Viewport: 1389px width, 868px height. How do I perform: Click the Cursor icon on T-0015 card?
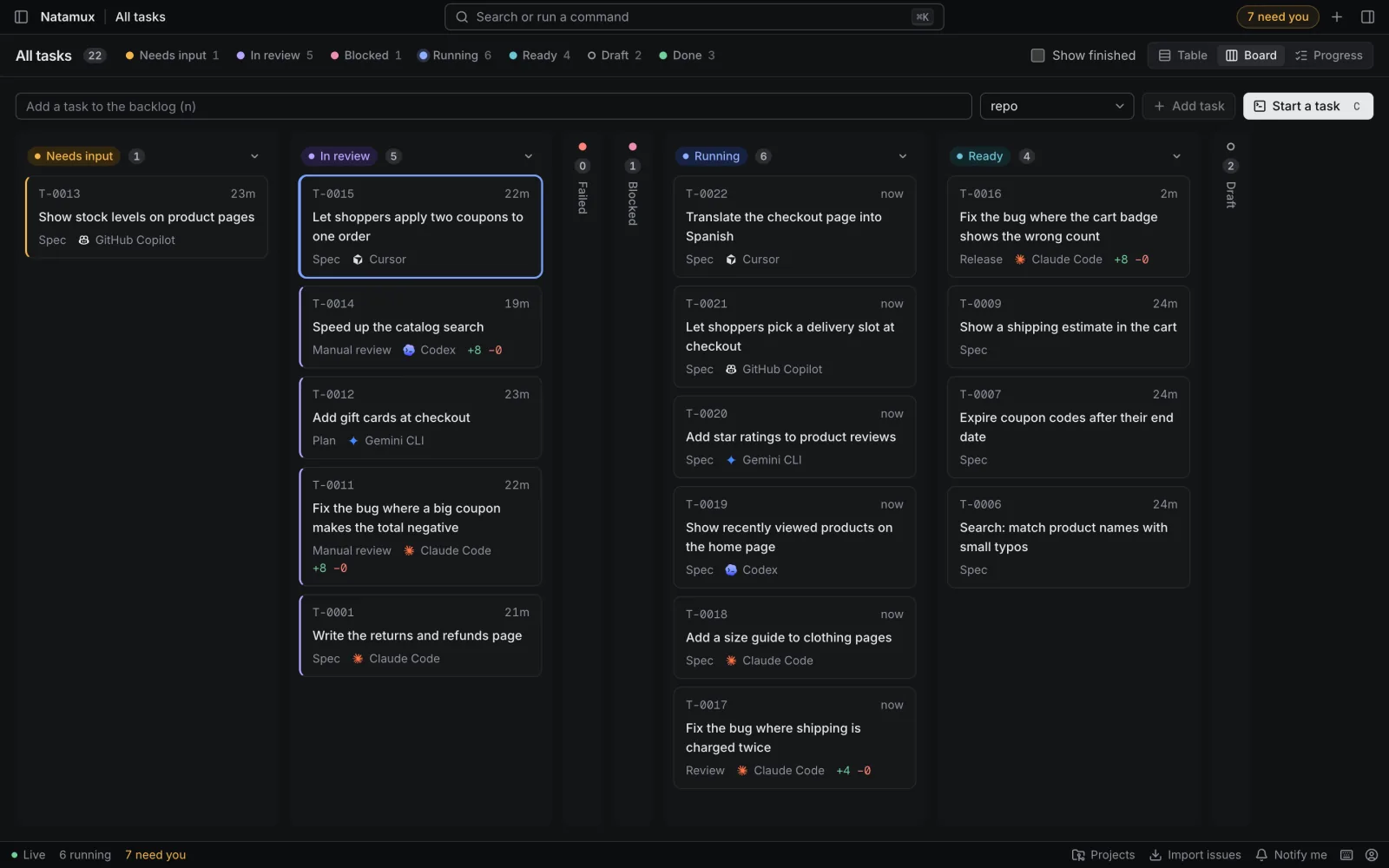click(358, 260)
